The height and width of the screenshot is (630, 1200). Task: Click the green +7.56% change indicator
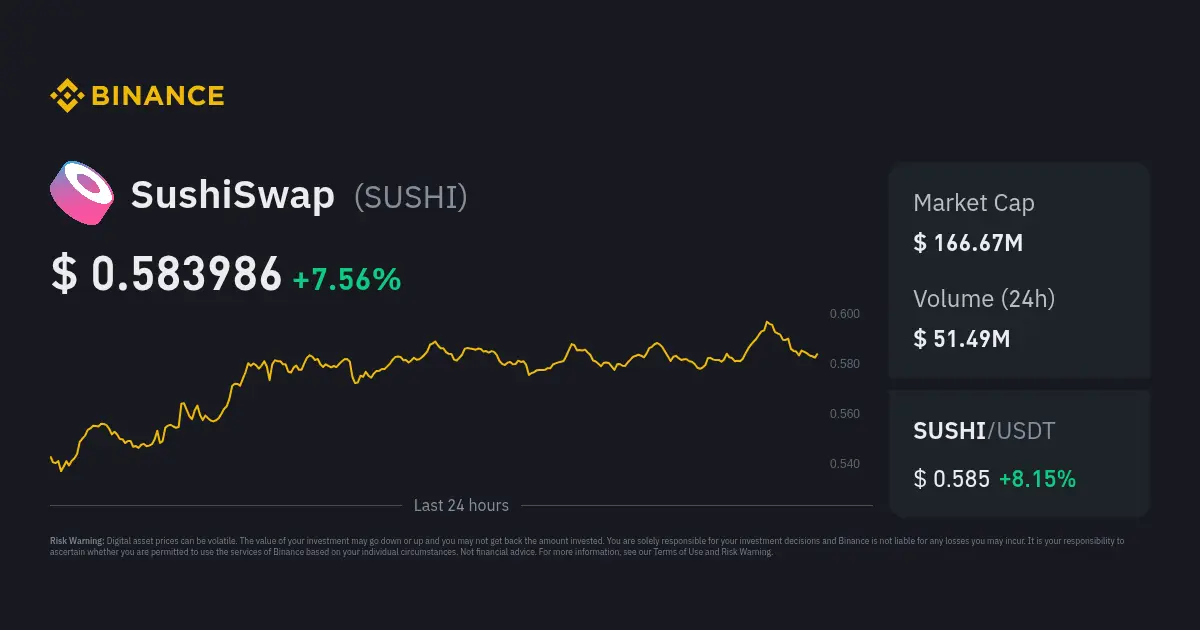346,280
